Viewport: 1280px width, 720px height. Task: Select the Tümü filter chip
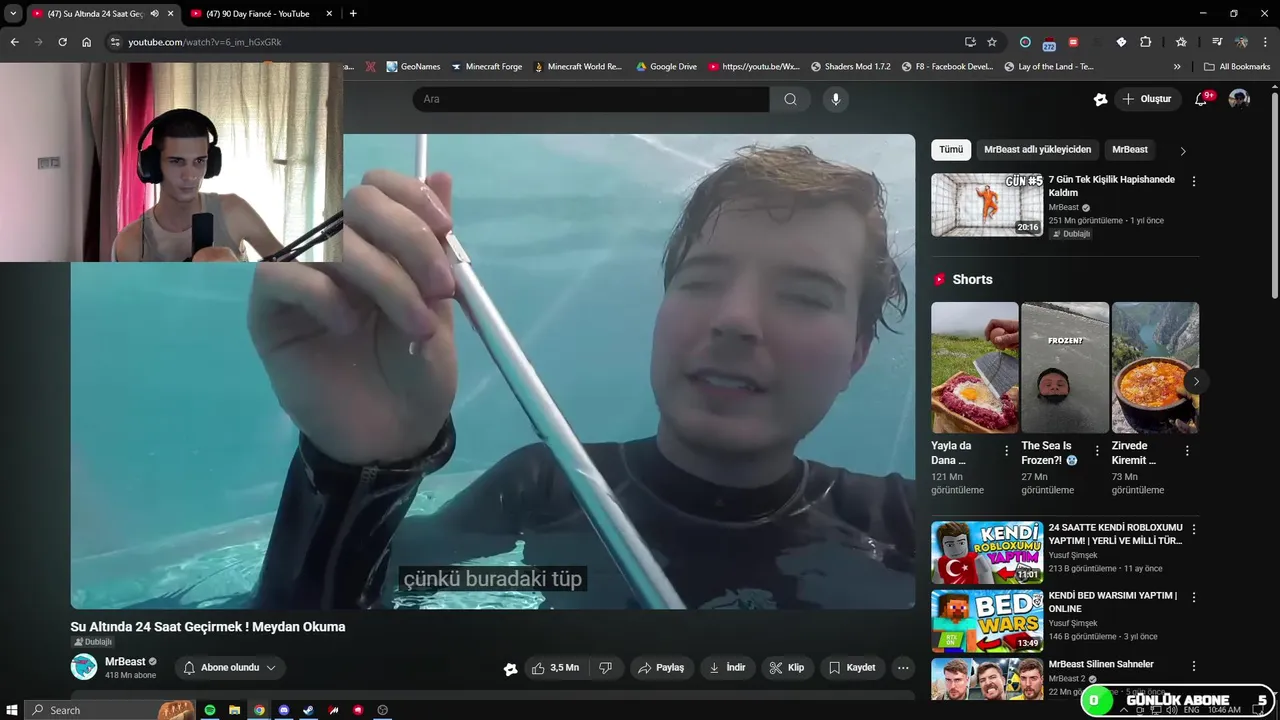pos(951,149)
